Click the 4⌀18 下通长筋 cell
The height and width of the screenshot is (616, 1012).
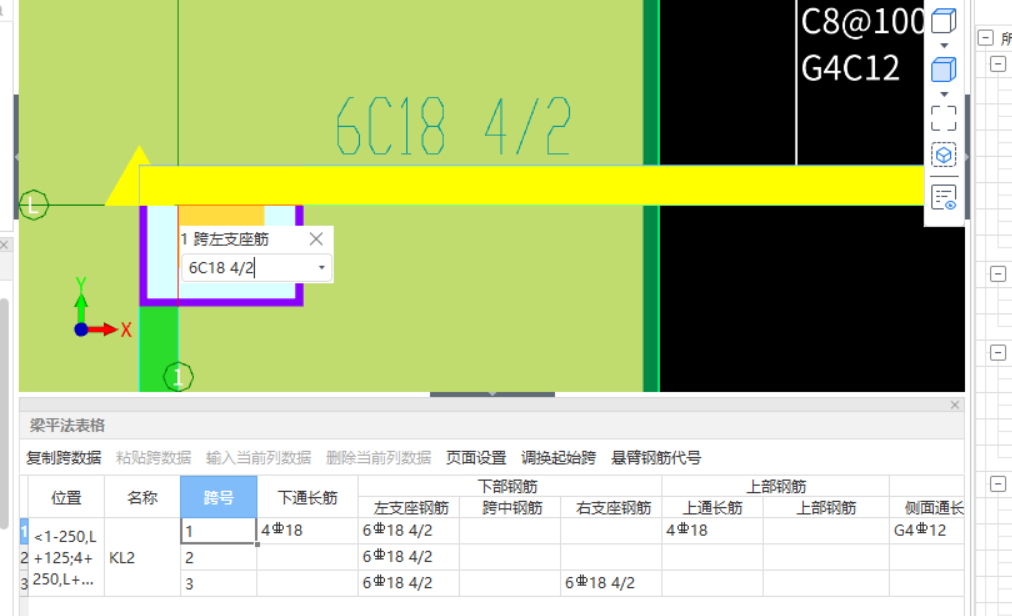[307, 531]
